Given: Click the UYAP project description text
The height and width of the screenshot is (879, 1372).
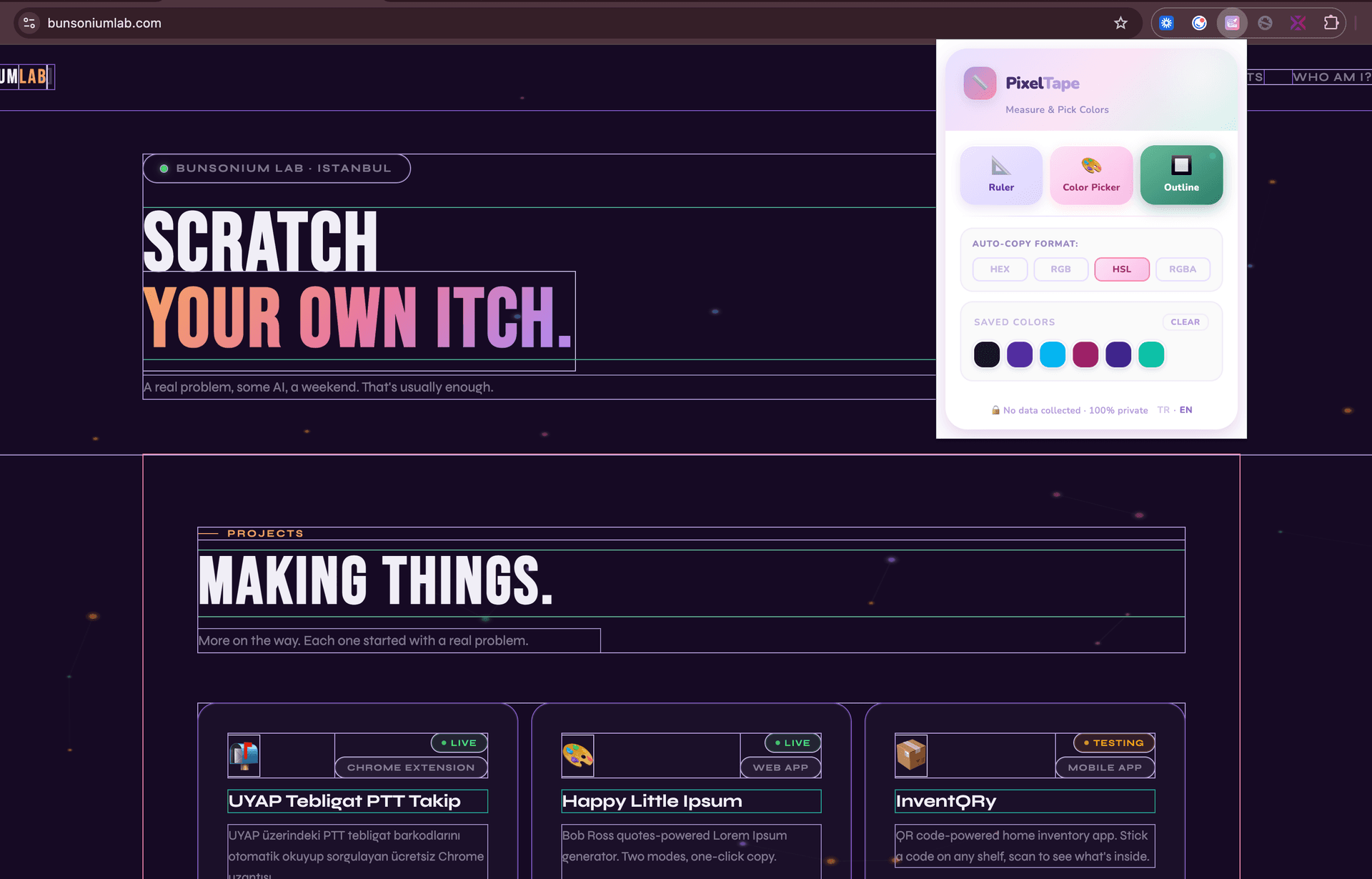Looking at the screenshot, I should point(357,852).
